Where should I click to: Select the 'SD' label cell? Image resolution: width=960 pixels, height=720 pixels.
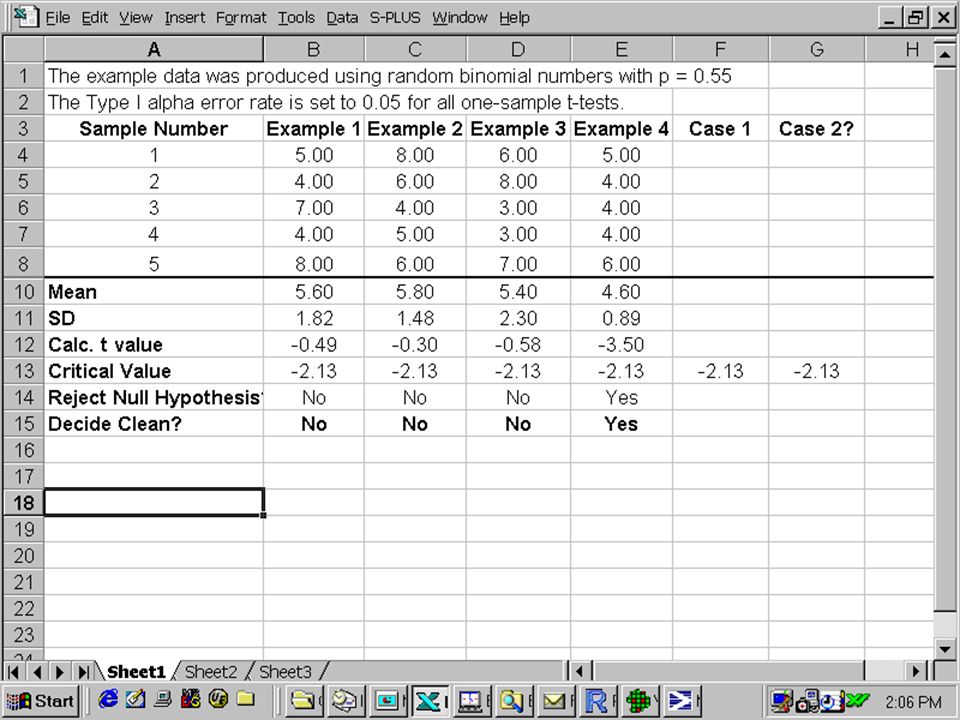tap(154, 318)
